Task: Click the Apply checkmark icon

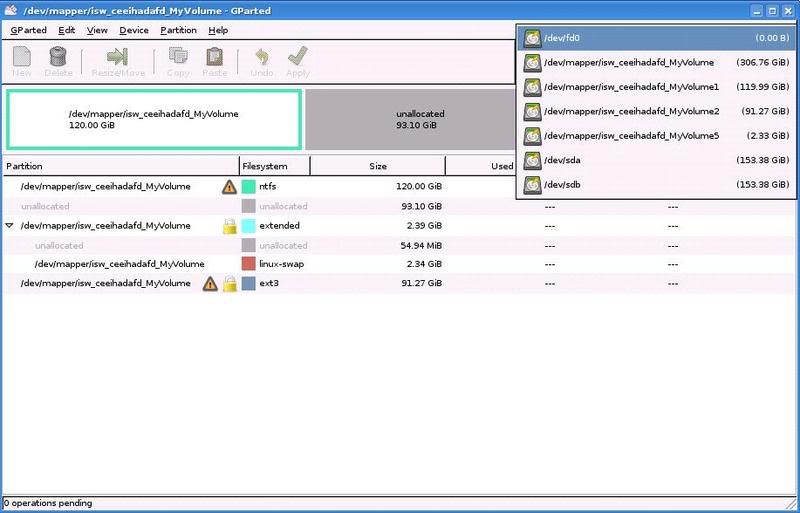Action: pos(297,56)
